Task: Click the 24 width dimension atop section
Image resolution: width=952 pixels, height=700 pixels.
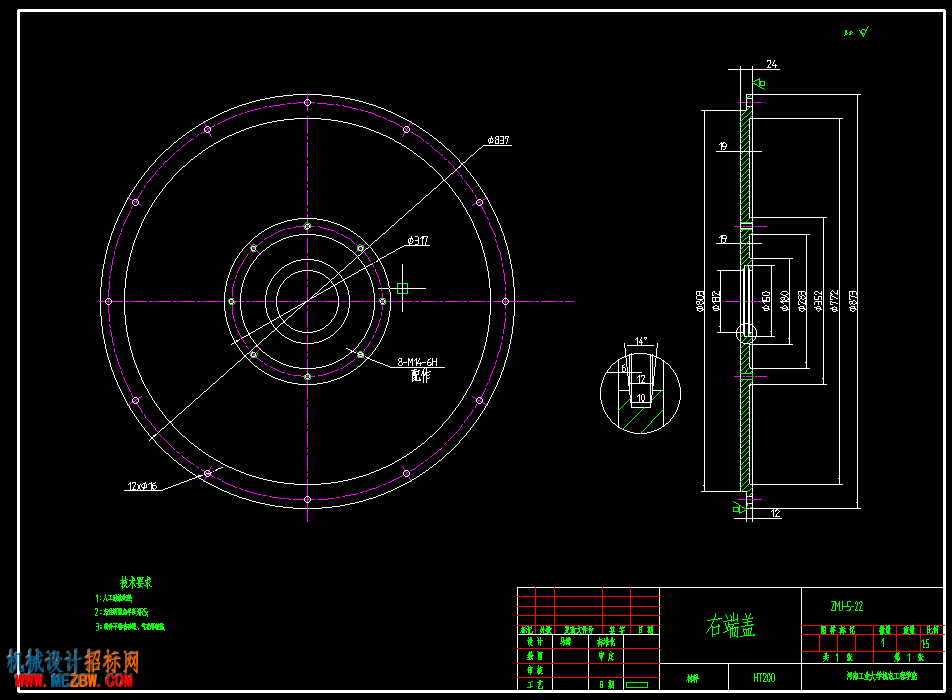Action: click(771, 64)
